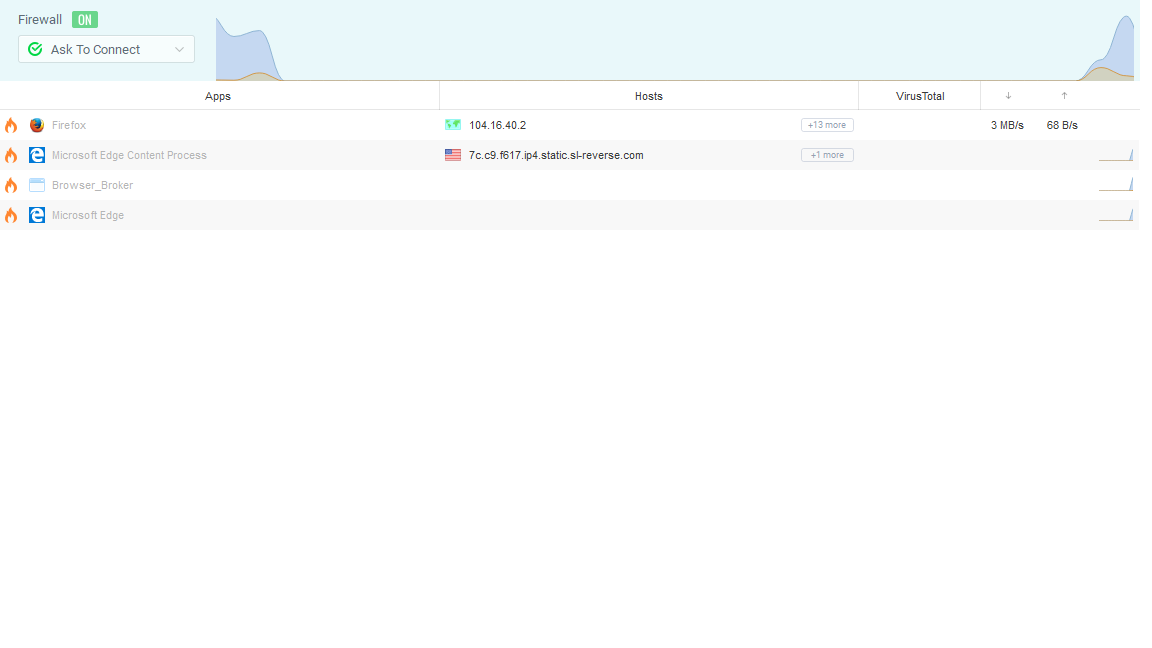
Task: Click the Hosts column header
Action: 649,96
